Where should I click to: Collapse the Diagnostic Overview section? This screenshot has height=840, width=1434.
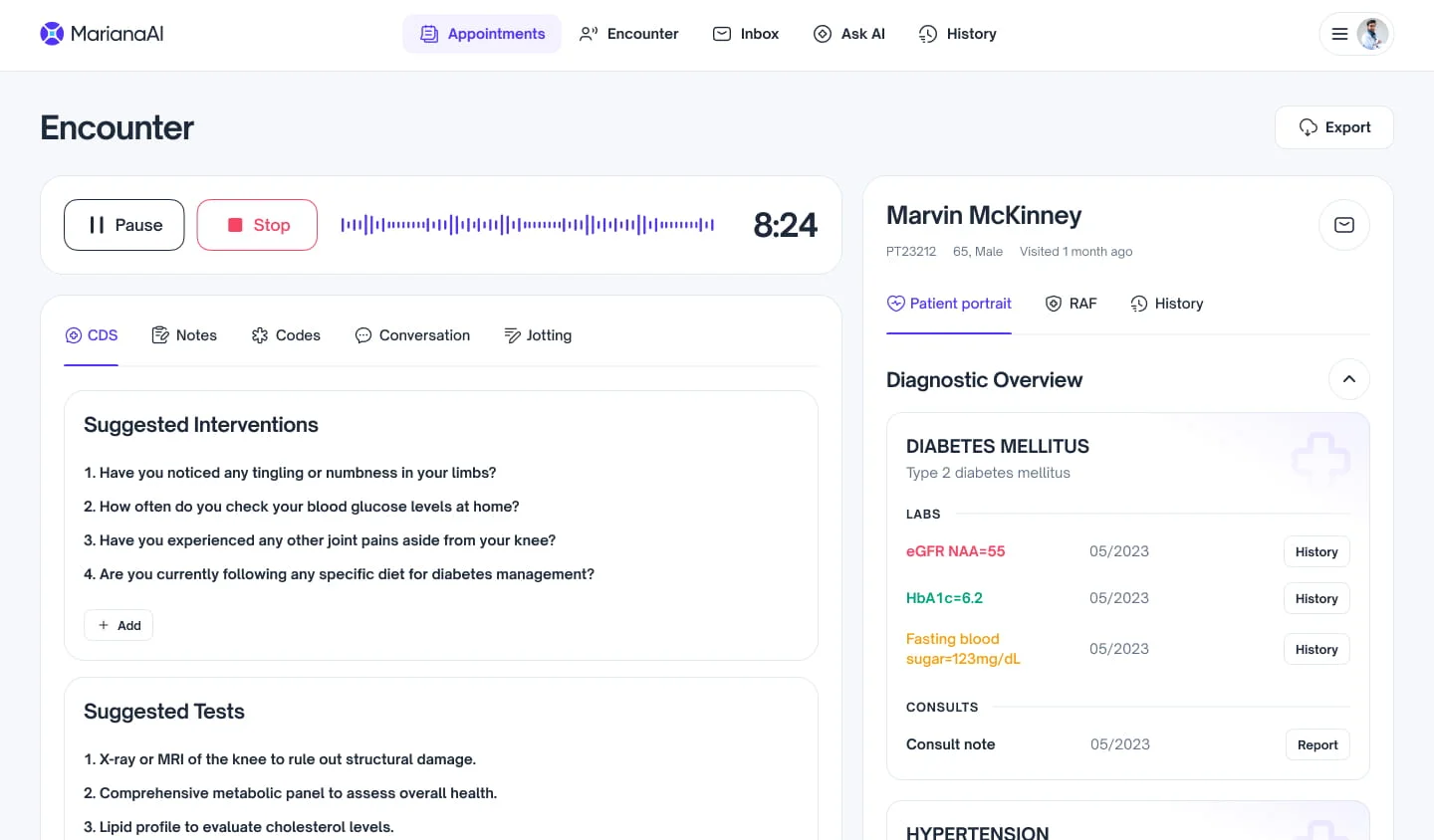[x=1349, y=379]
